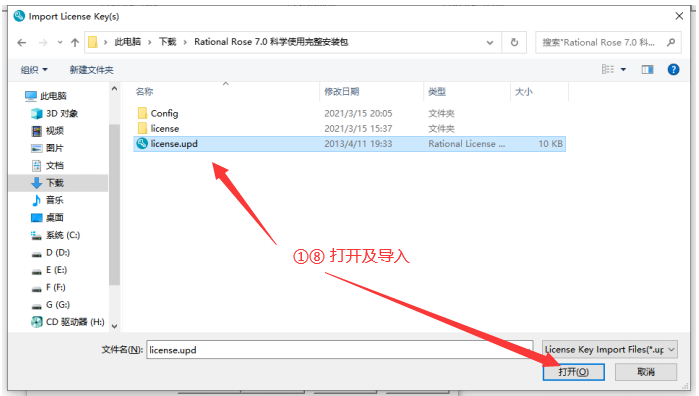Open the recent locations dropdown arrow
This screenshot has width=699, height=396.
coord(60,43)
